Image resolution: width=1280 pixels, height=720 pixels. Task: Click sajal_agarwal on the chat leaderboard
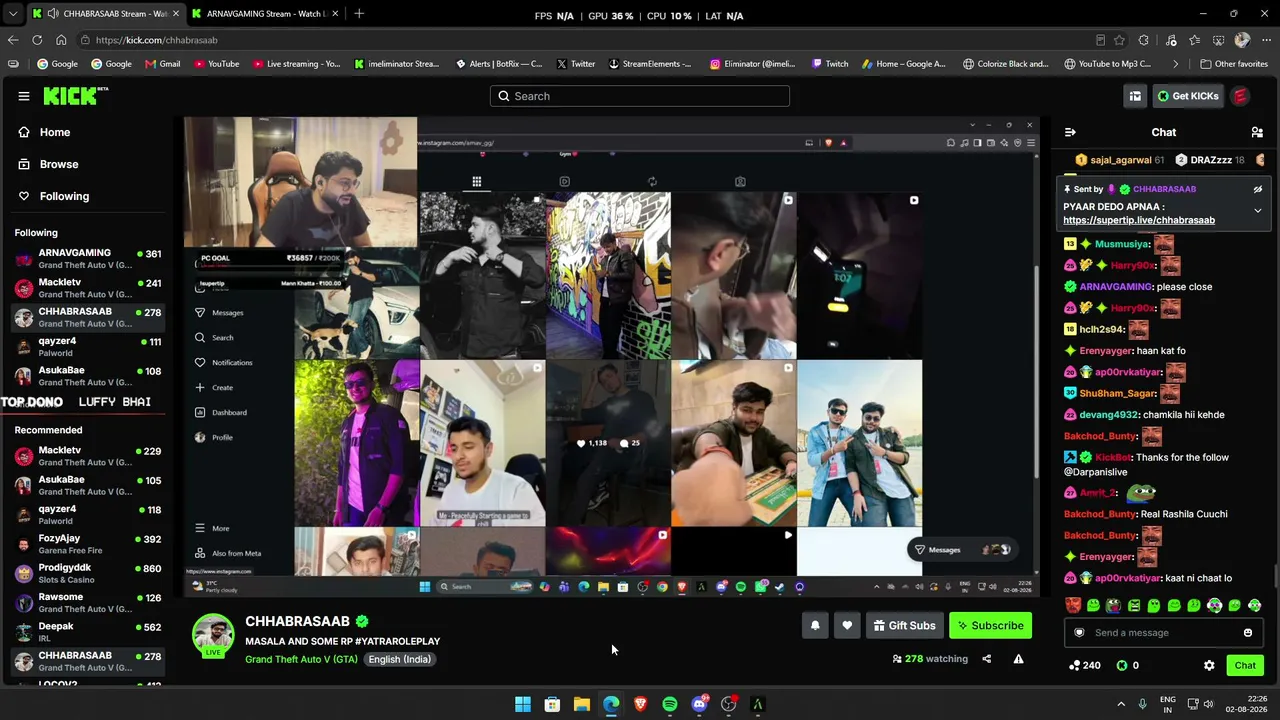(x=1120, y=160)
